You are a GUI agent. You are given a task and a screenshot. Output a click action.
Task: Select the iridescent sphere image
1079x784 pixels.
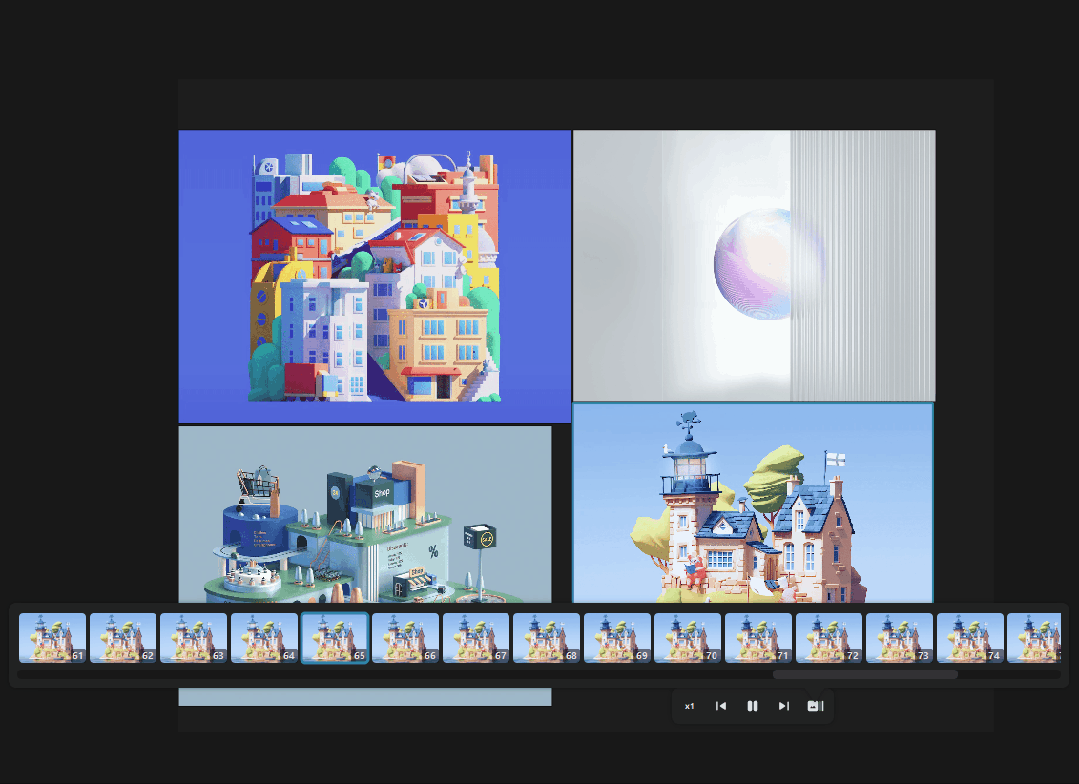[x=754, y=265]
